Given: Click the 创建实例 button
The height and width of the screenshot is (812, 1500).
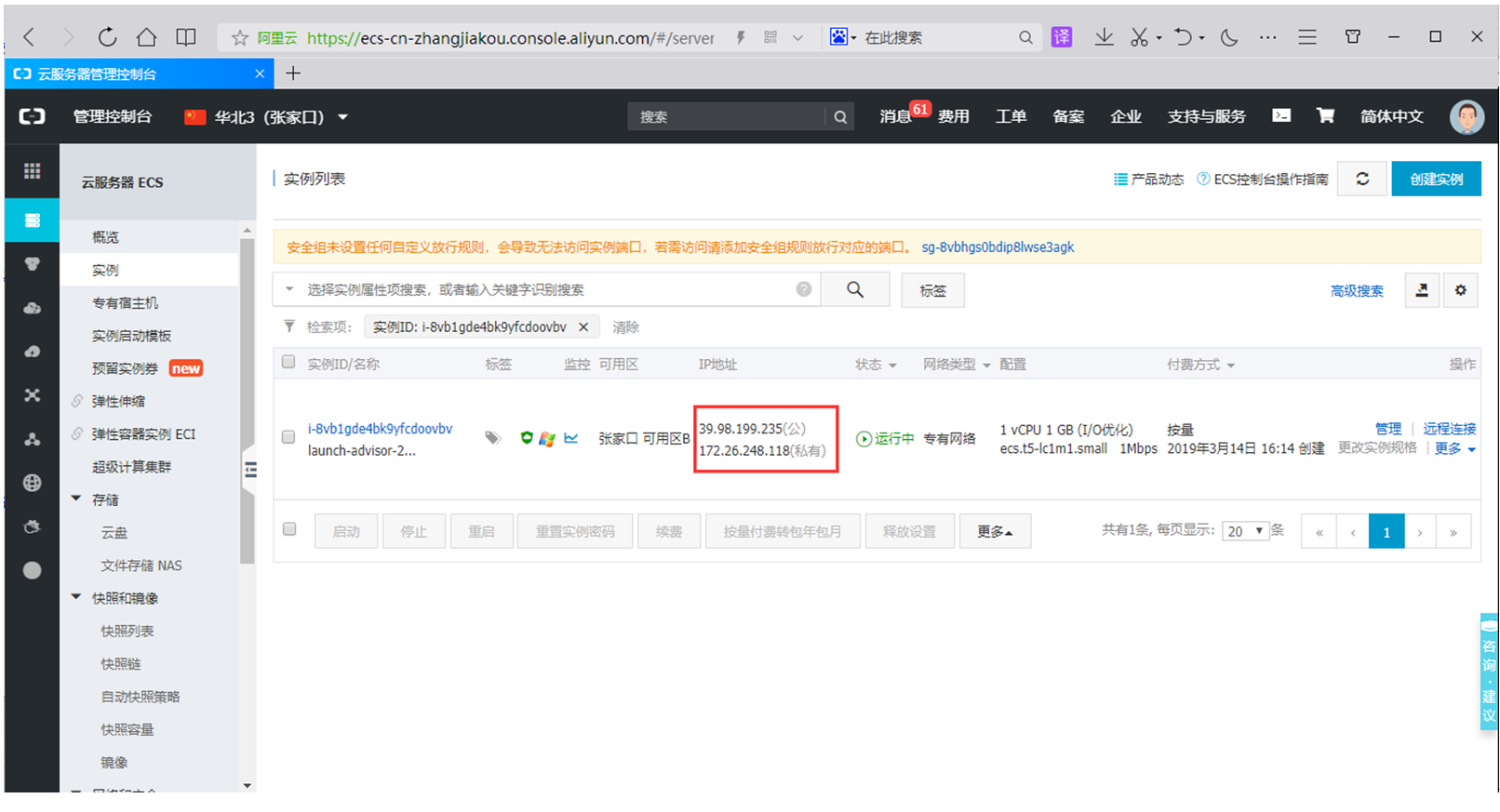Looking at the screenshot, I should pyautogui.click(x=1436, y=180).
